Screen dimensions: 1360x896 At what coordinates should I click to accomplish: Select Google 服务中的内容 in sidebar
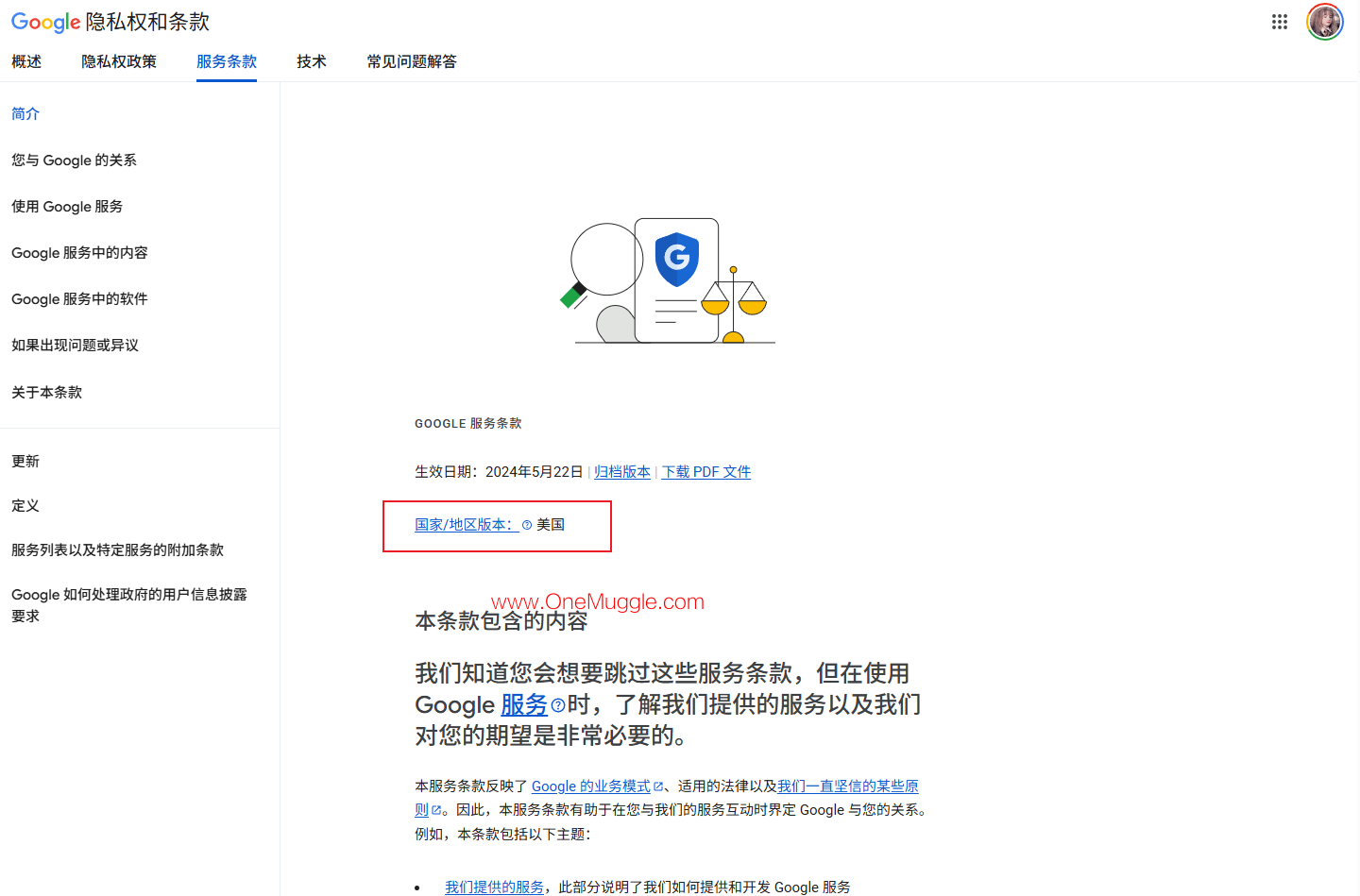click(79, 253)
